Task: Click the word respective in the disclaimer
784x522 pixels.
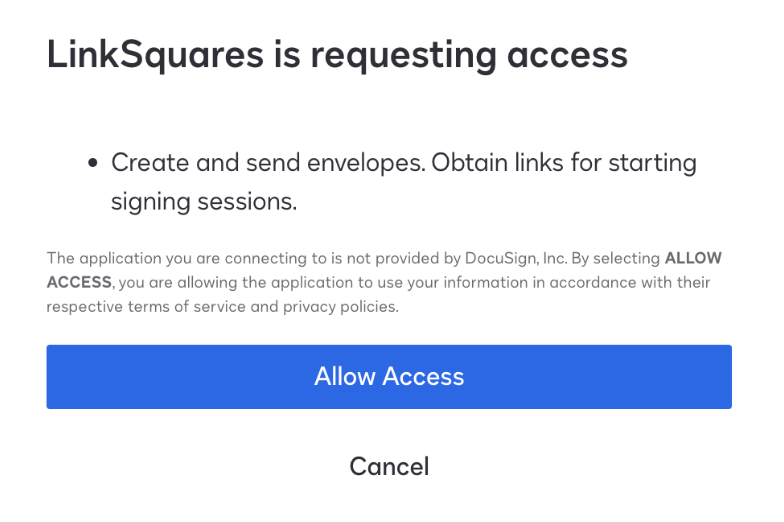Action: point(84,307)
